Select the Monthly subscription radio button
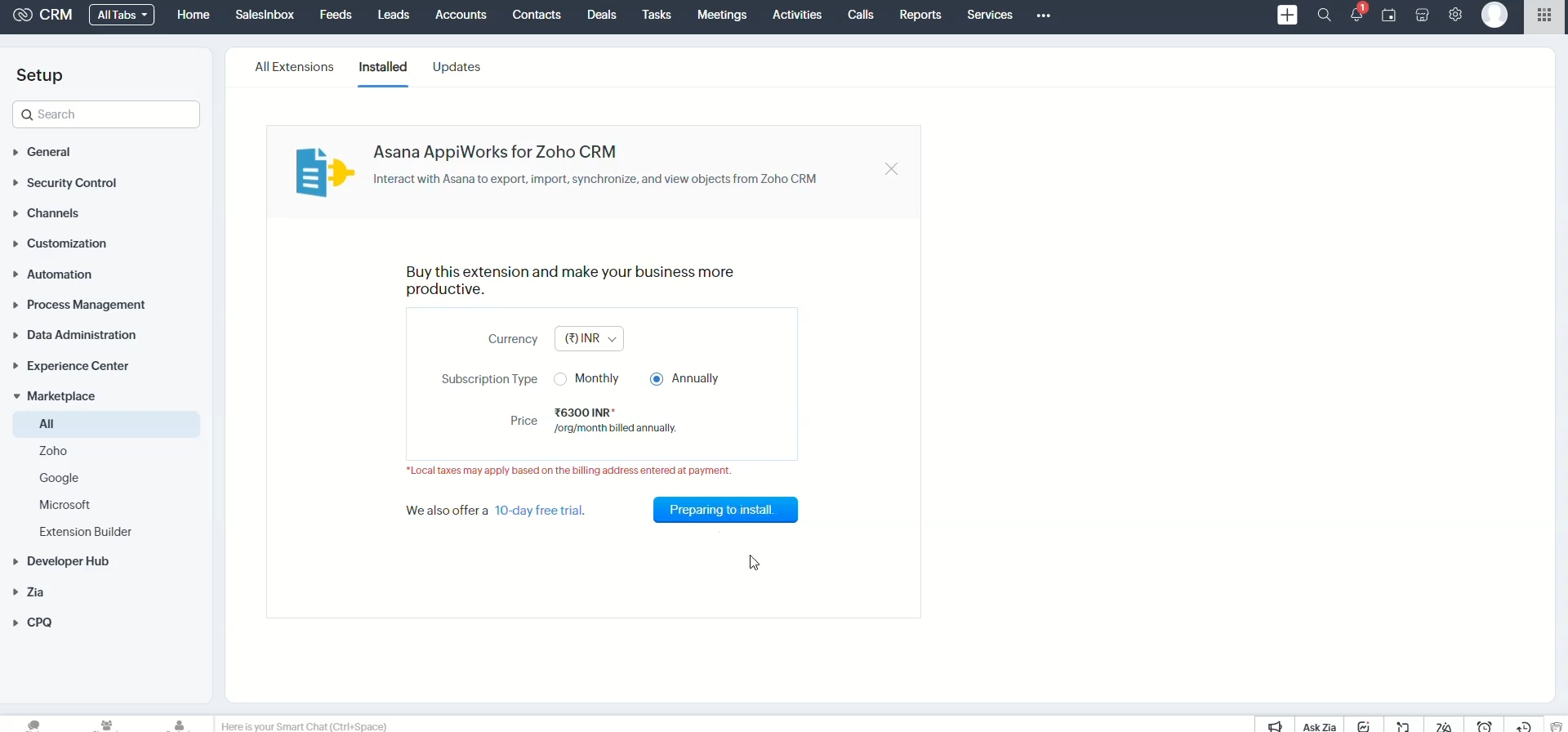Screen dimensions: 1568x732 561,379
